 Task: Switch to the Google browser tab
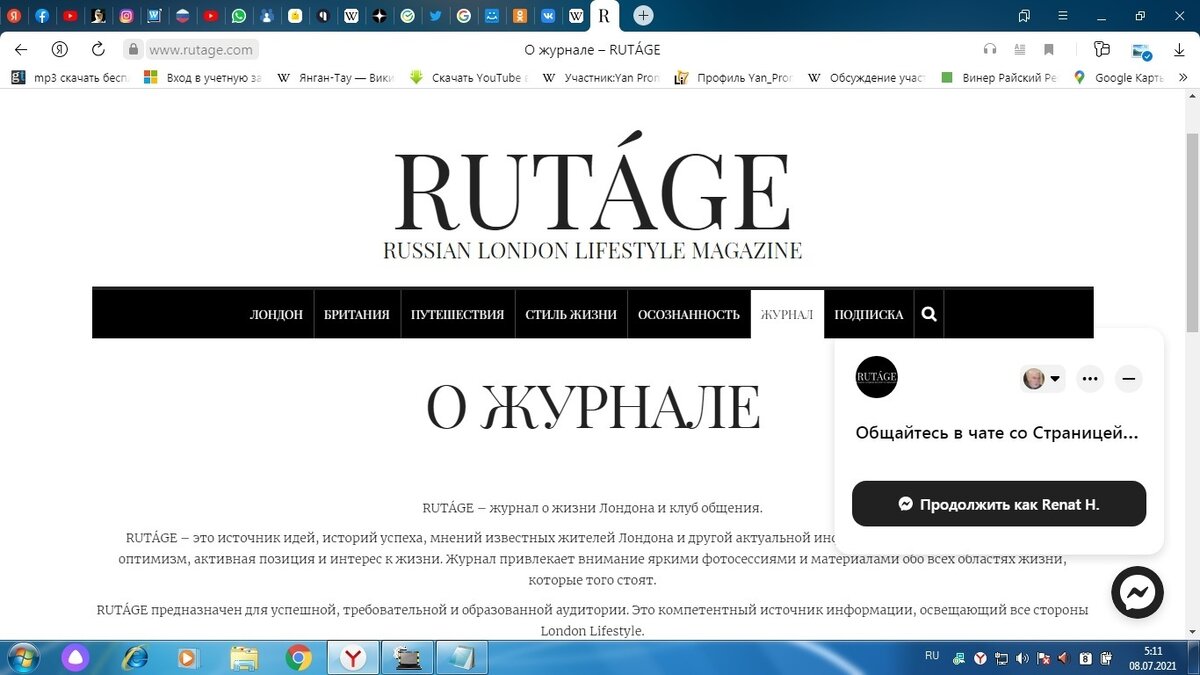[x=464, y=16]
